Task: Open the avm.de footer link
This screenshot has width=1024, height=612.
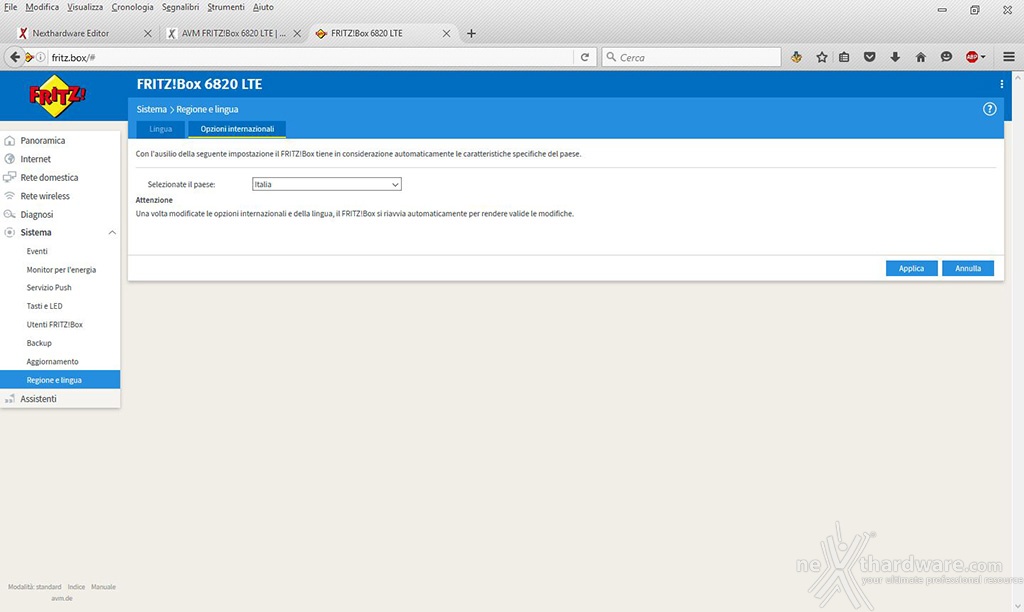Action: [62, 598]
